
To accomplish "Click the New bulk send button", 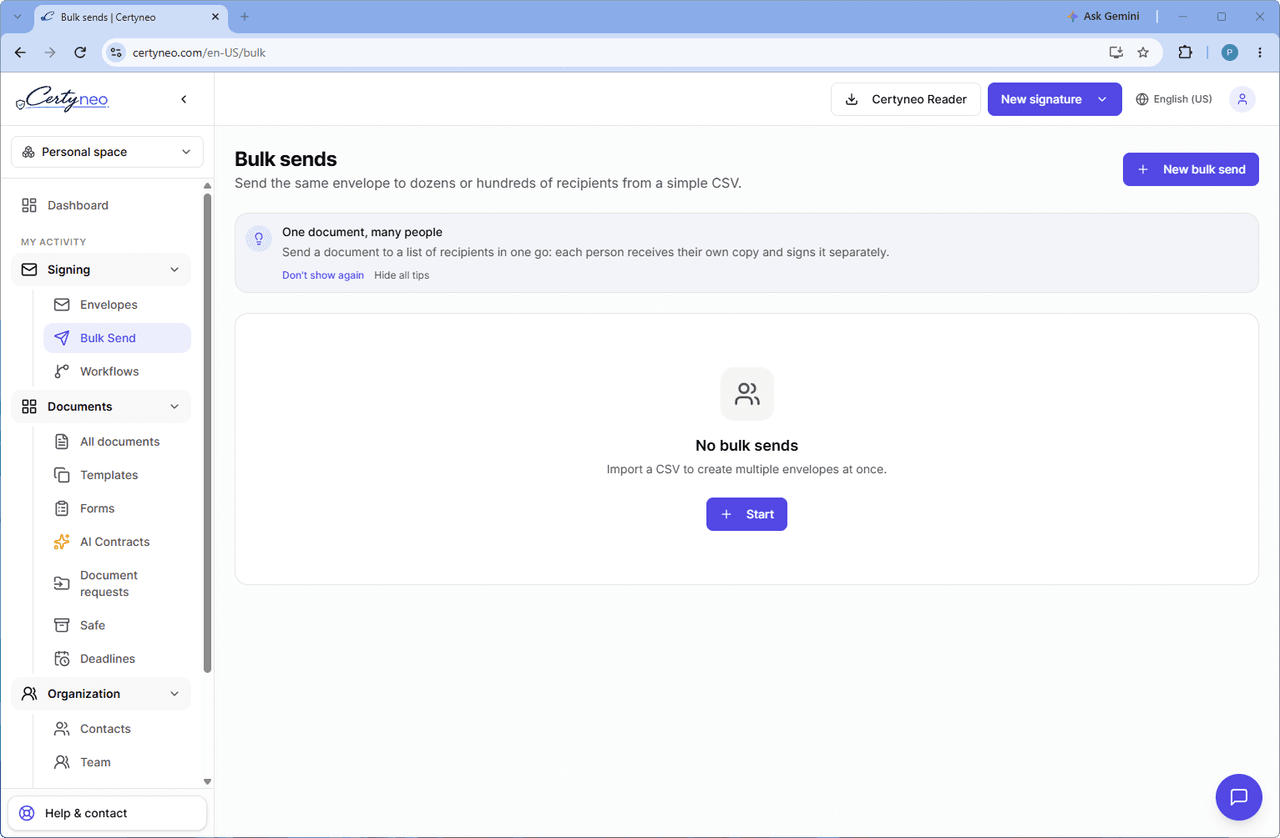I will [x=1191, y=169].
